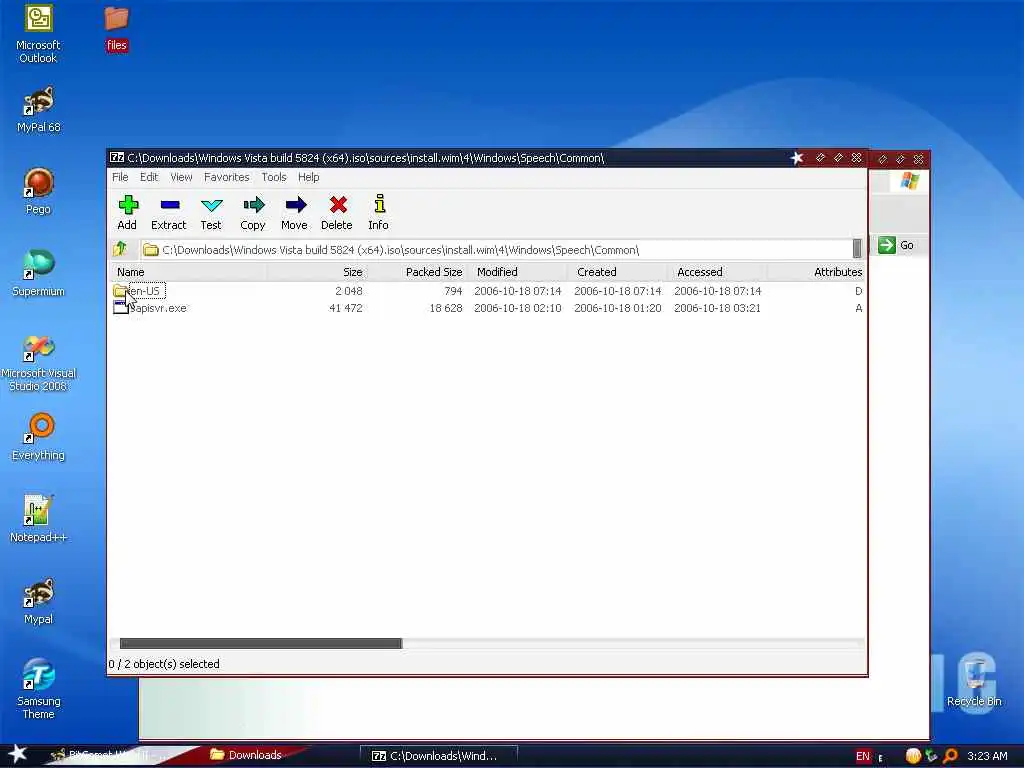The width and height of the screenshot is (1024, 768).
Task: Sort by the Name column header
Action: tap(188, 272)
